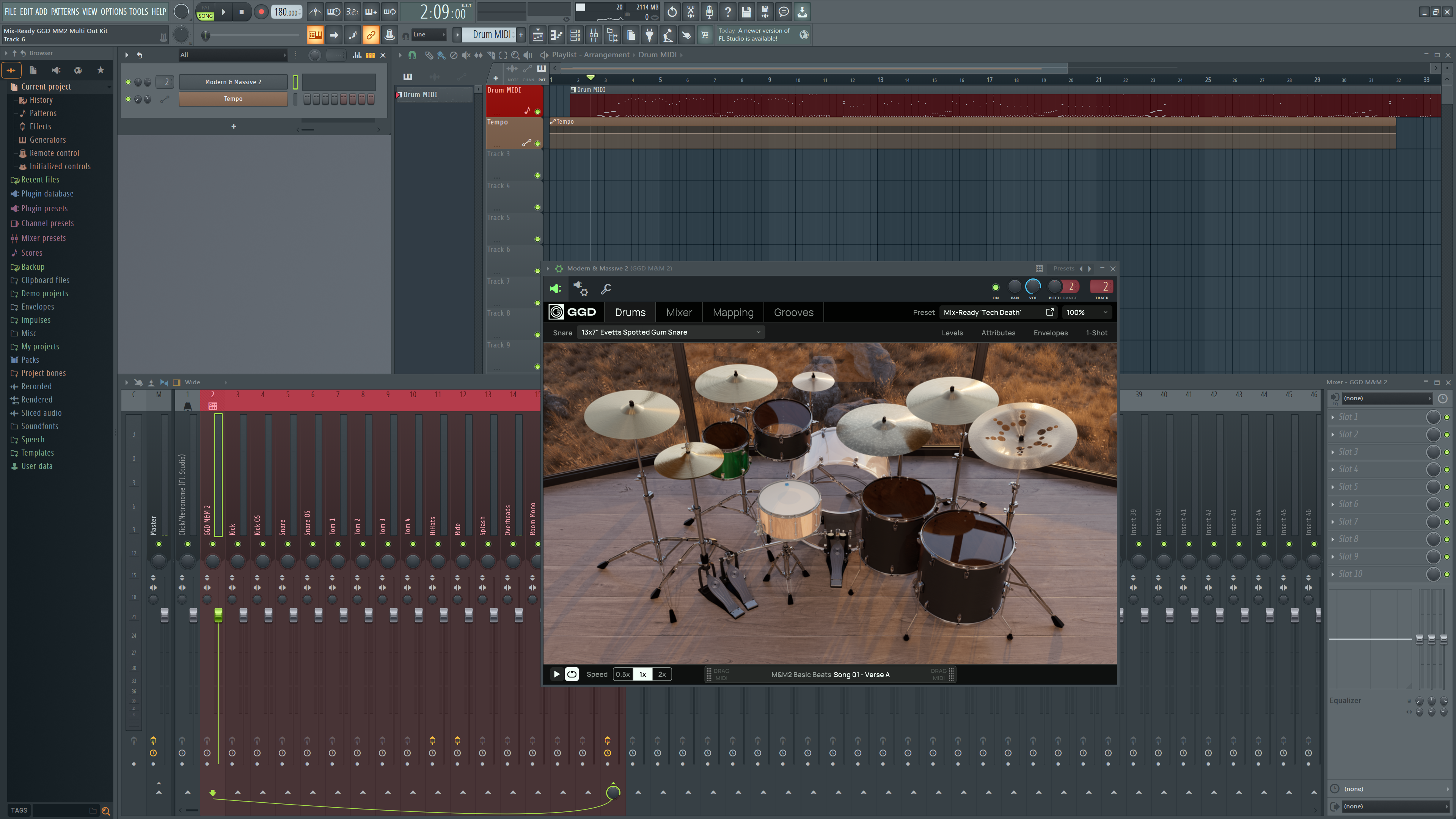Open the Snare drum piece dropdown
The image size is (1456, 819).
(671, 332)
